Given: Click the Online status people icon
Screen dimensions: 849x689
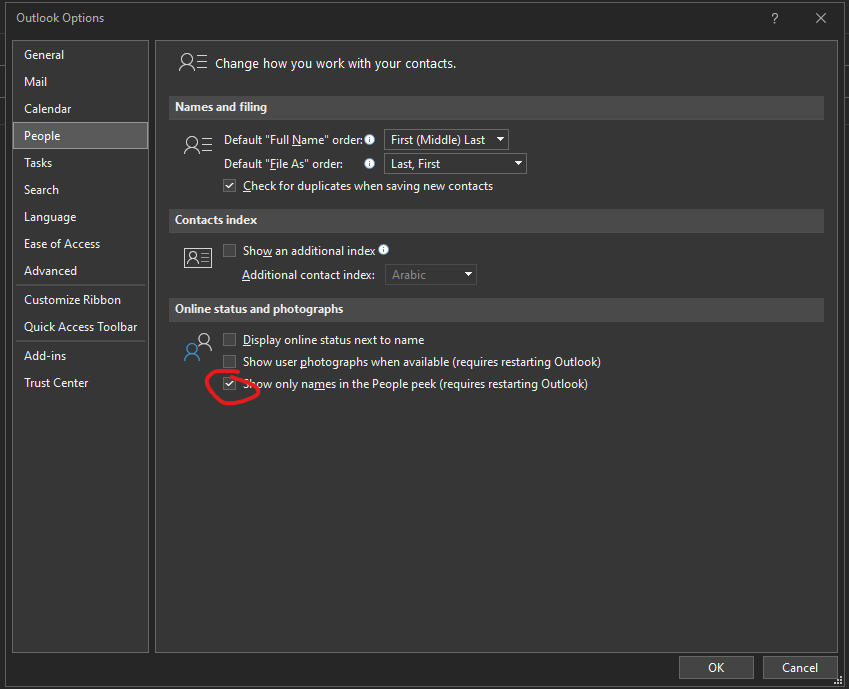Looking at the screenshot, I should 198,347.
